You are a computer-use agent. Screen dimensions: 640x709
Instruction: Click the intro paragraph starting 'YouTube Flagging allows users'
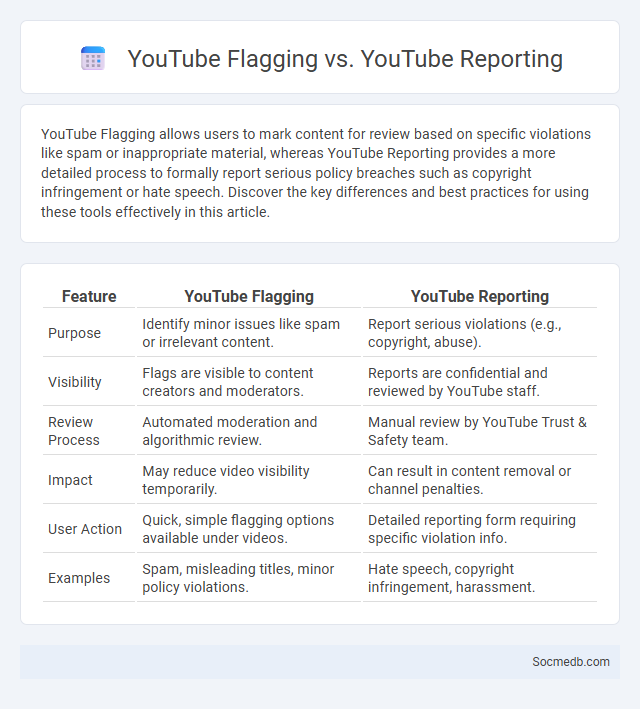pos(316,173)
